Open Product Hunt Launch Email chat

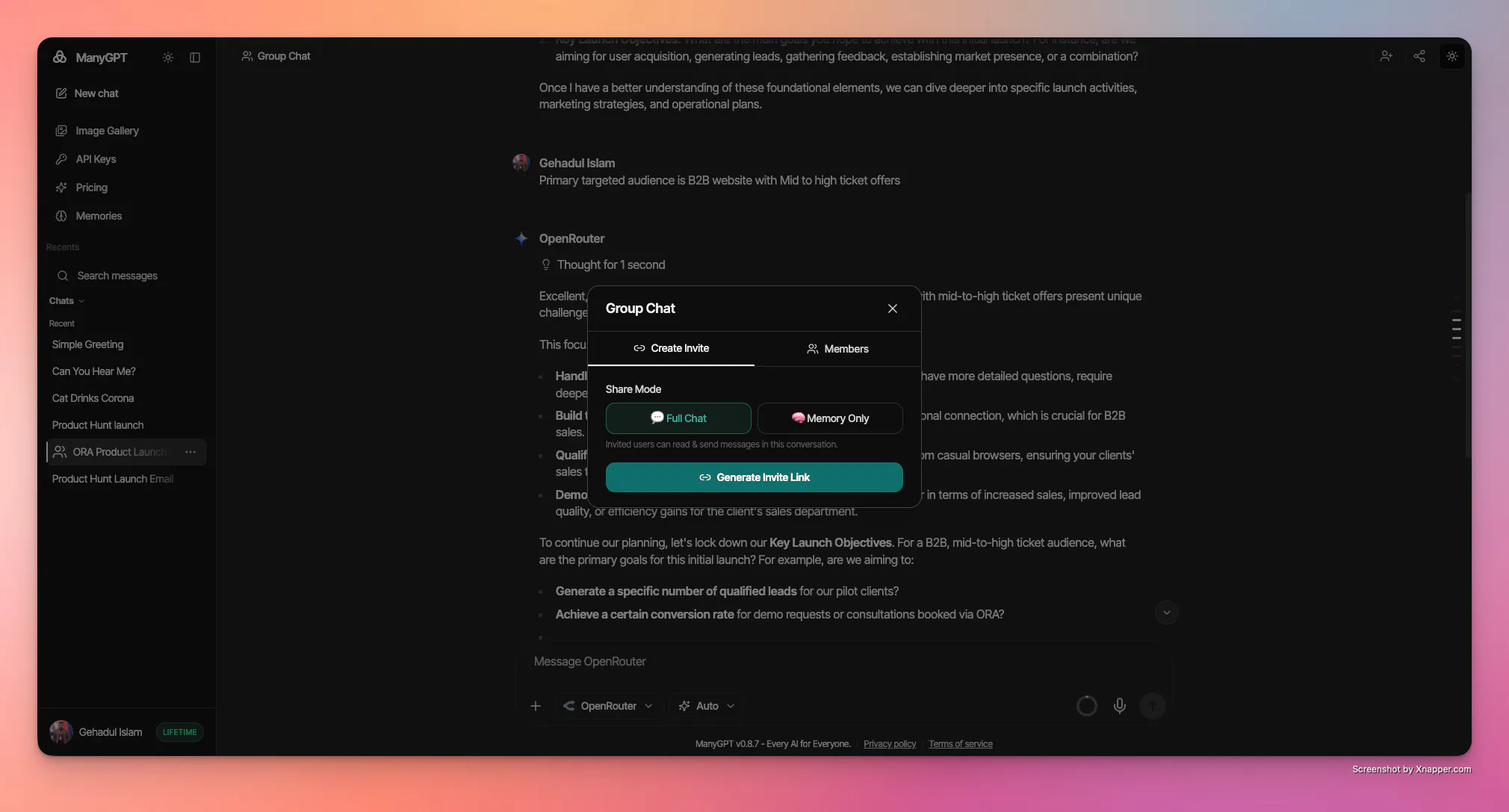point(113,479)
